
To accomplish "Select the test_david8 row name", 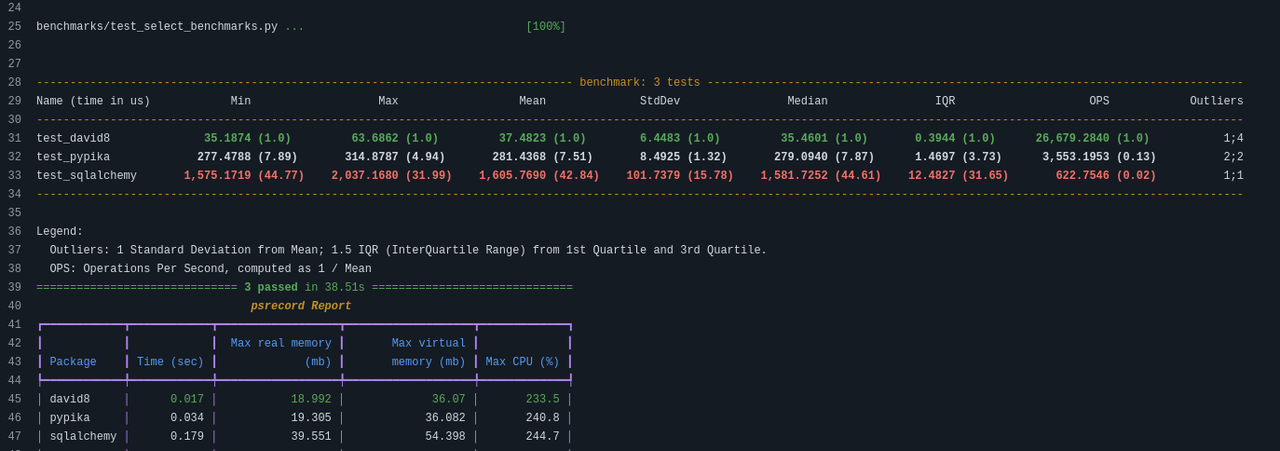I will (x=73, y=139).
